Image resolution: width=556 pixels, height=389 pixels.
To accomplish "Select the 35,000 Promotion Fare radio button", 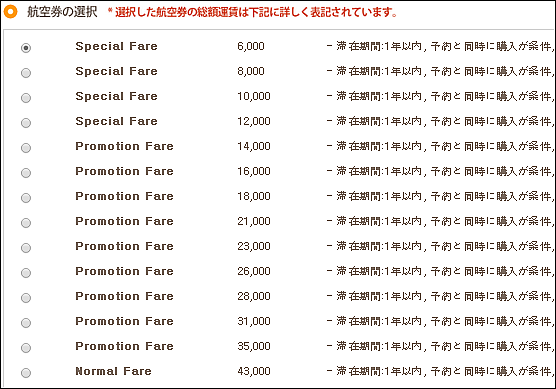I will pos(26,348).
